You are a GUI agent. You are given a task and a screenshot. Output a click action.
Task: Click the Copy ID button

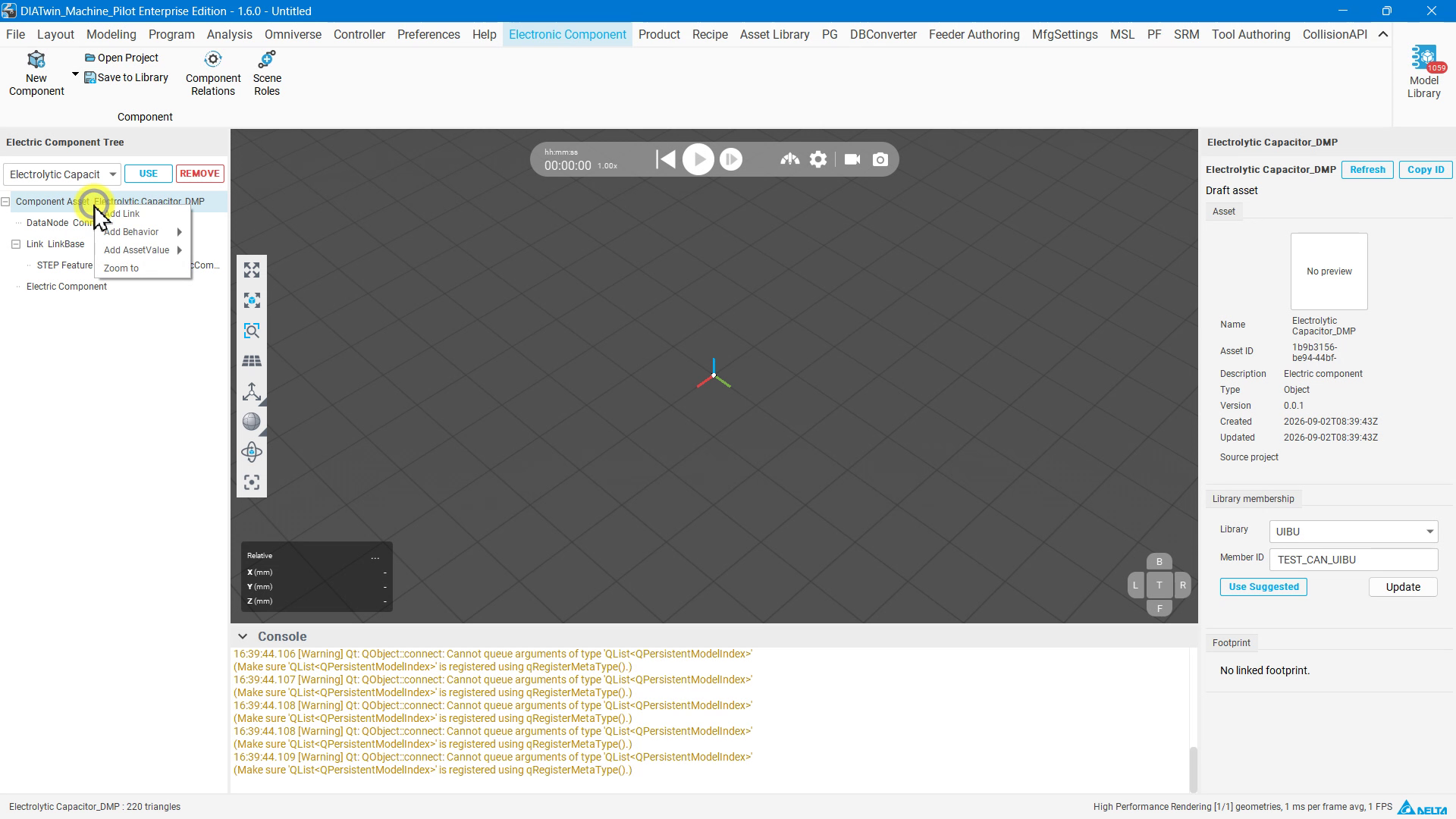tap(1426, 170)
